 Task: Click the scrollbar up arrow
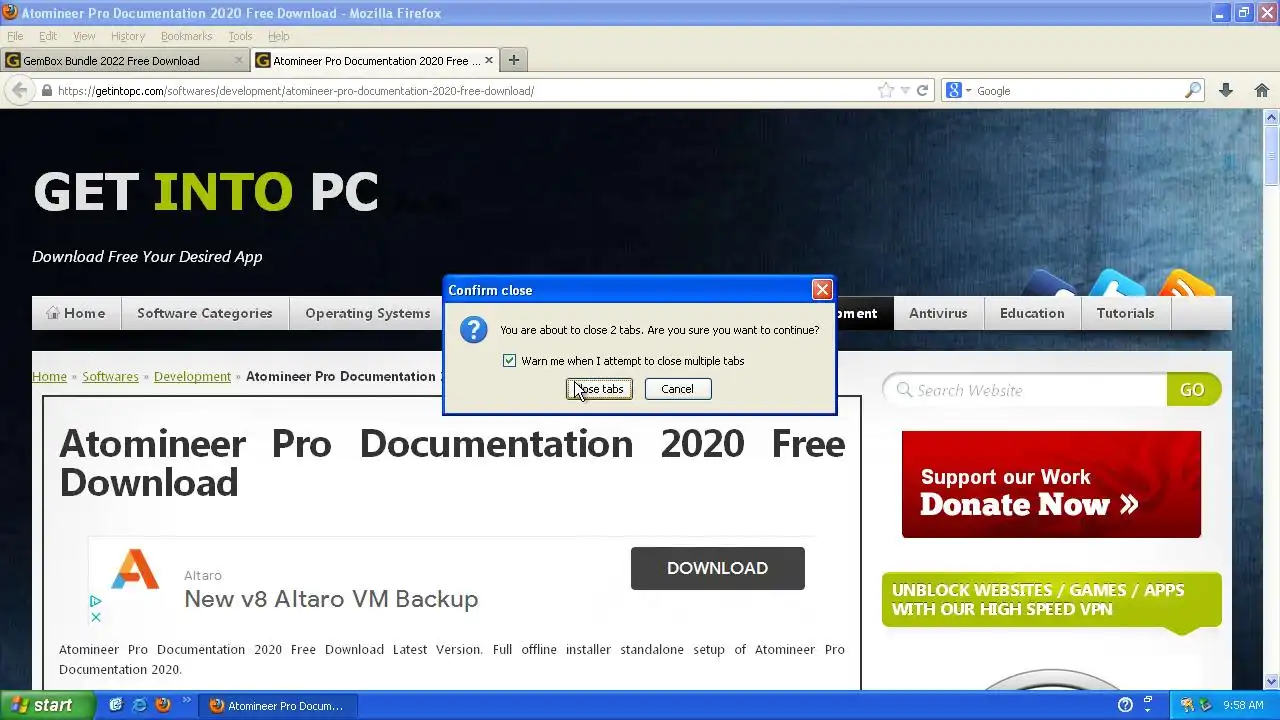(x=1271, y=117)
